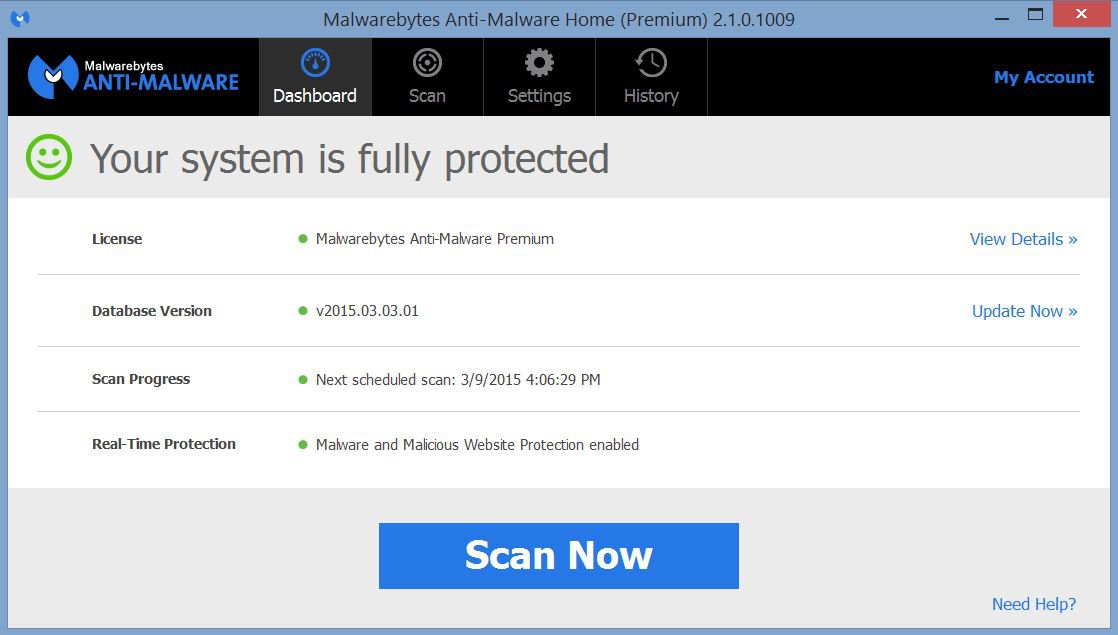Click View Details » for license

coord(1023,239)
